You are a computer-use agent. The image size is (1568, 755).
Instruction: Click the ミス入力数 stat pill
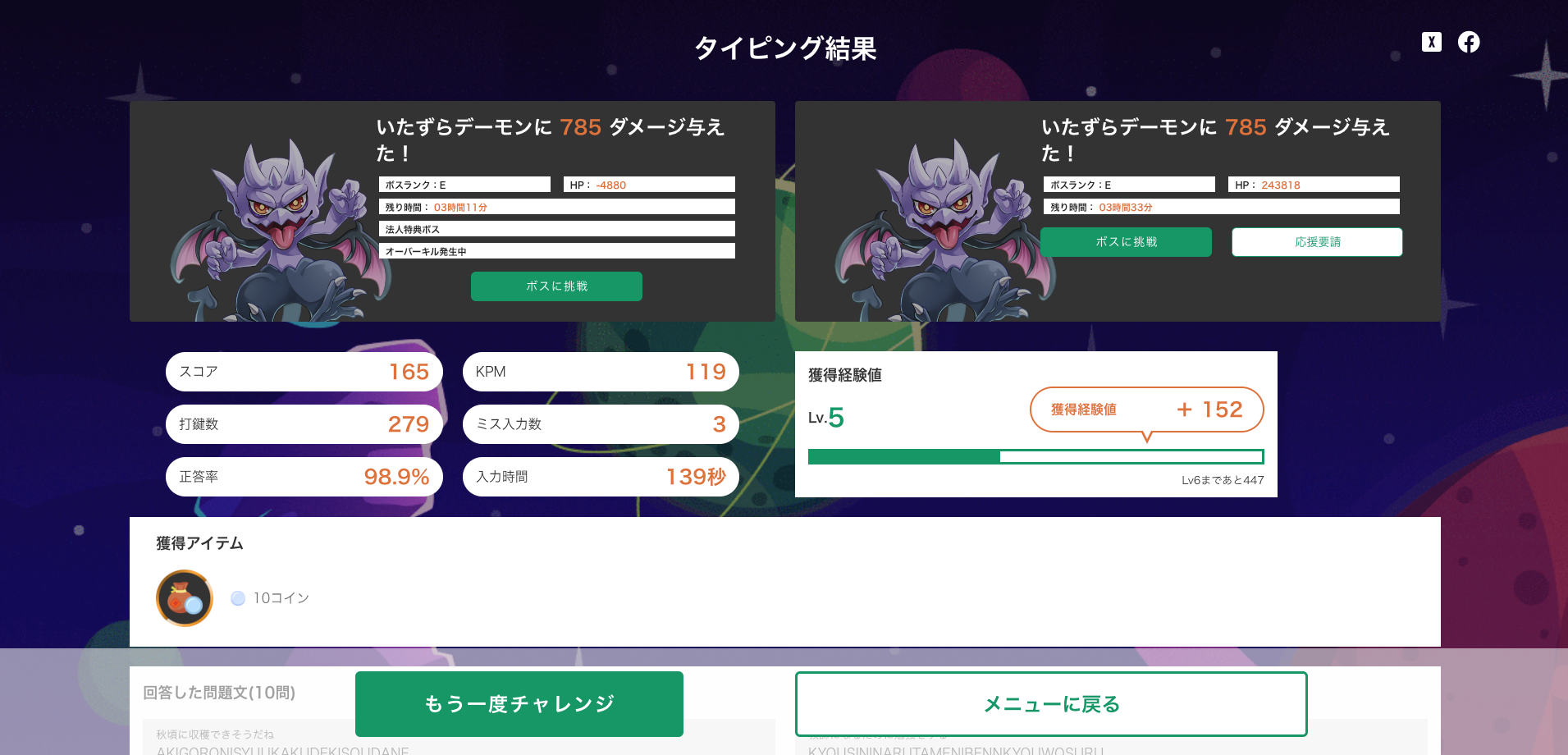[601, 424]
